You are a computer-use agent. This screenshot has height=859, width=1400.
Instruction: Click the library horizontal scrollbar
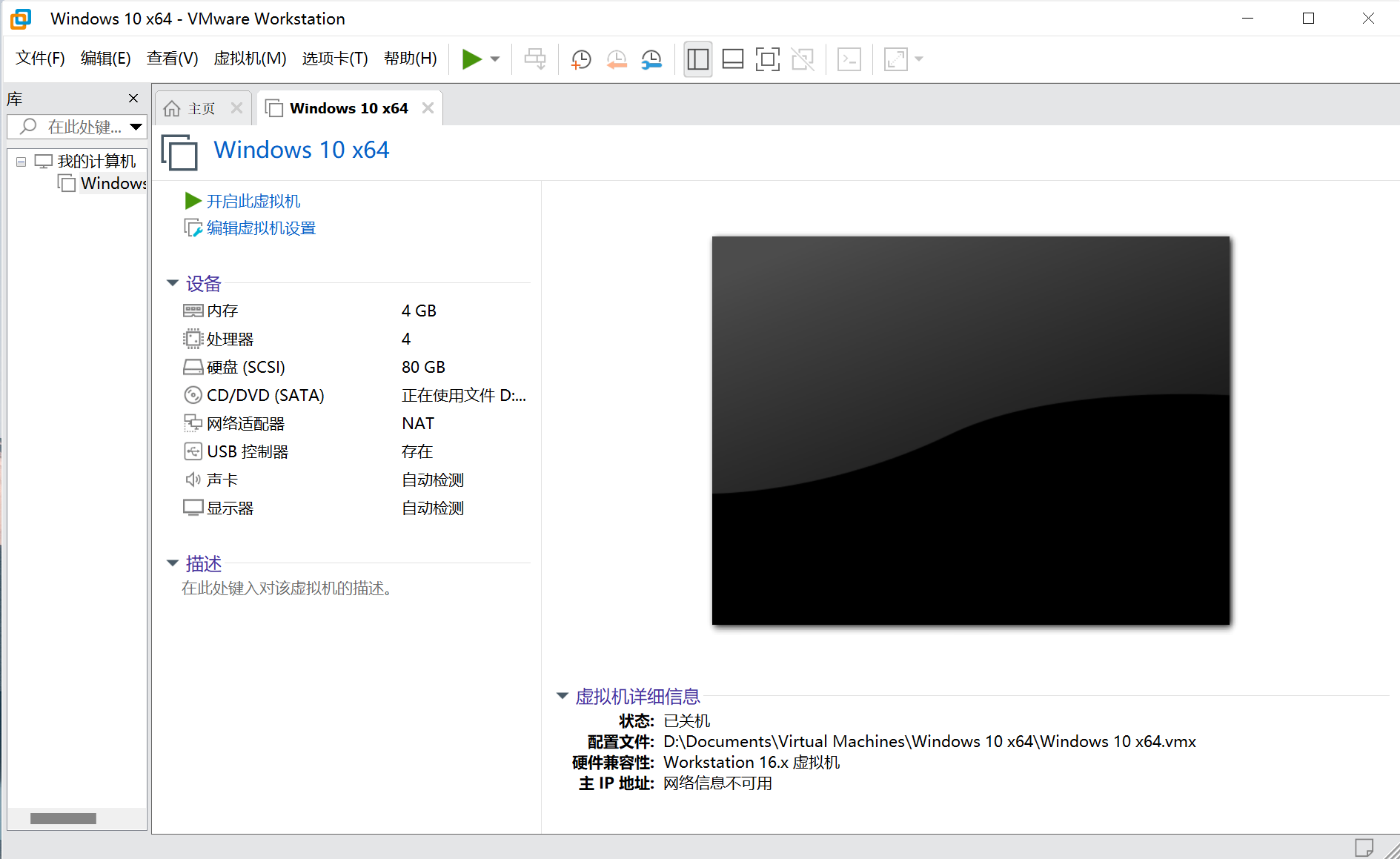click(63, 819)
